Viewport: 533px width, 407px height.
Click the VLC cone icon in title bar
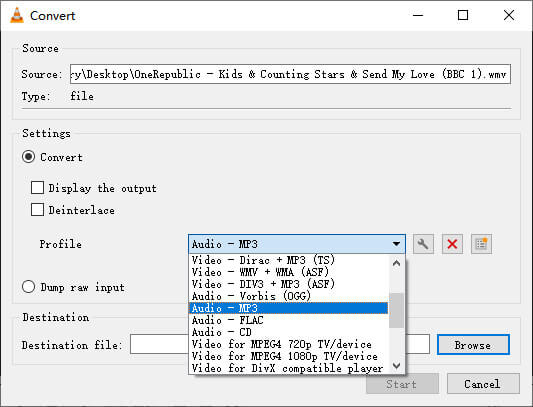click(x=17, y=15)
